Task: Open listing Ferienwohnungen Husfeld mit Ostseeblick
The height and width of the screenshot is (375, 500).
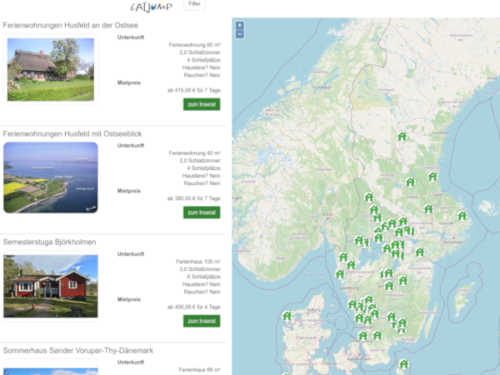Action: click(x=72, y=134)
